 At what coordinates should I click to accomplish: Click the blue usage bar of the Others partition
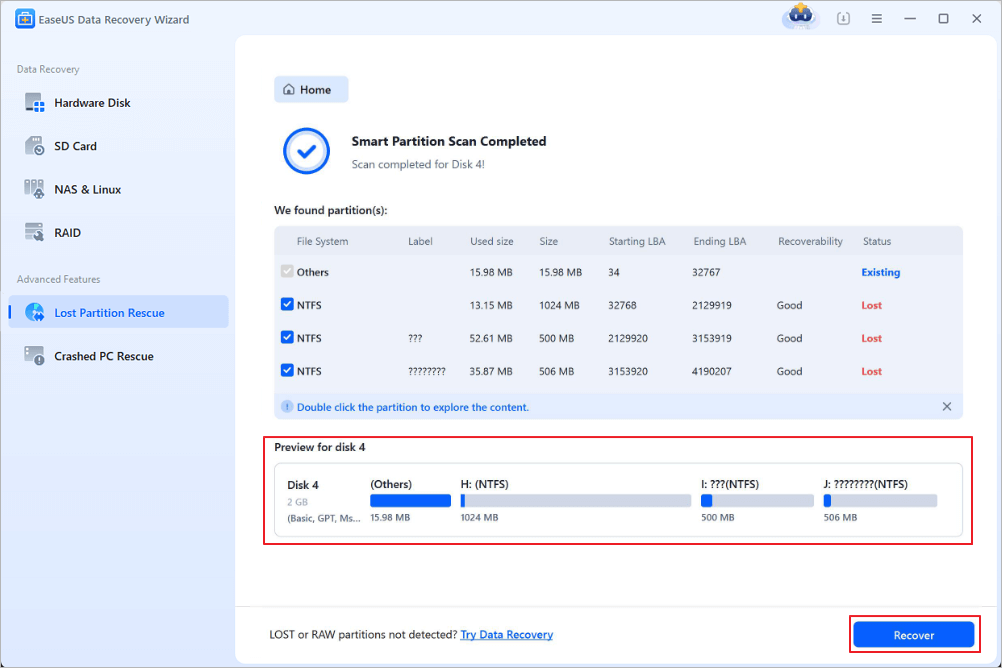(410, 499)
